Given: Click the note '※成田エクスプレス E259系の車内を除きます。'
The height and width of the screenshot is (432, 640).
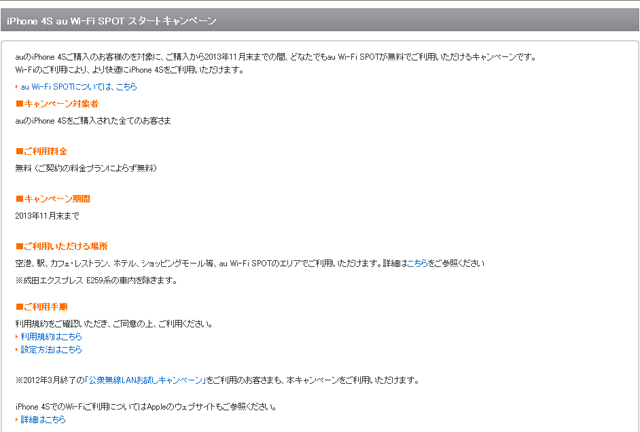Looking at the screenshot, I should point(96,281).
